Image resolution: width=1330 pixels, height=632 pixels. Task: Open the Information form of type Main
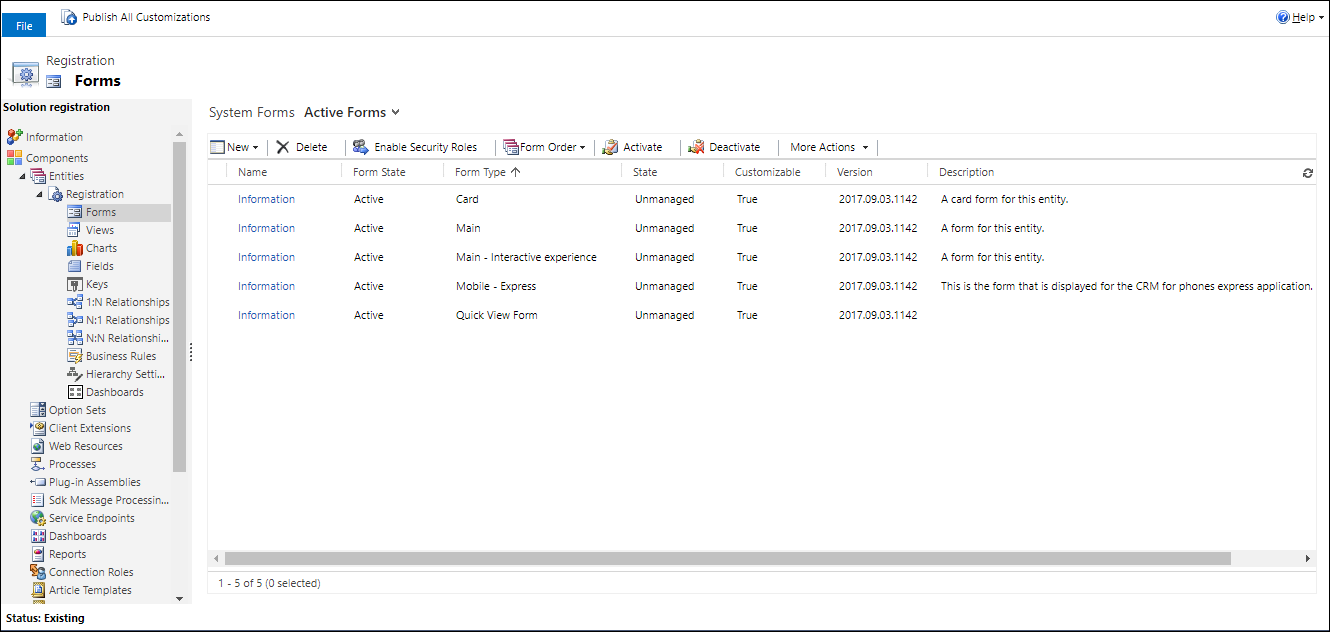pyautogui.click(x=266, y=228)
